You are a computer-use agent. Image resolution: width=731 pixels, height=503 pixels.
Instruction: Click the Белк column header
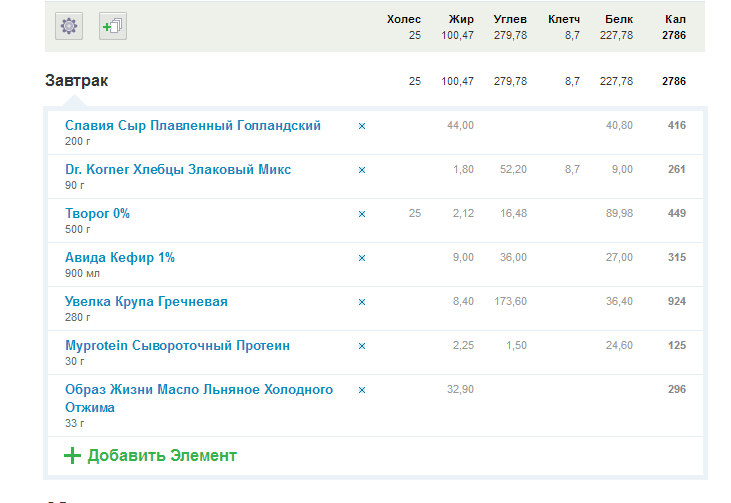619,20
